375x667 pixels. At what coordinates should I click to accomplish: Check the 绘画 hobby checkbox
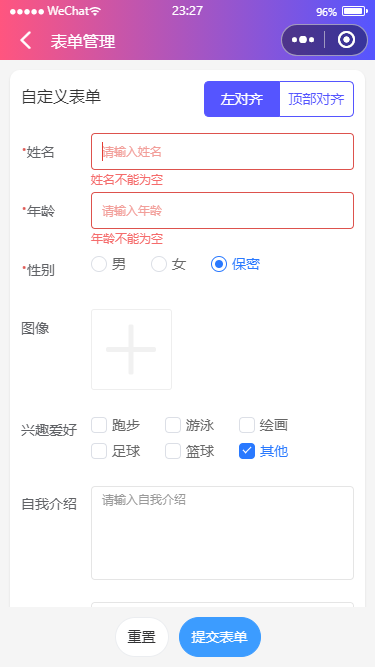click(x=247, y=425)
